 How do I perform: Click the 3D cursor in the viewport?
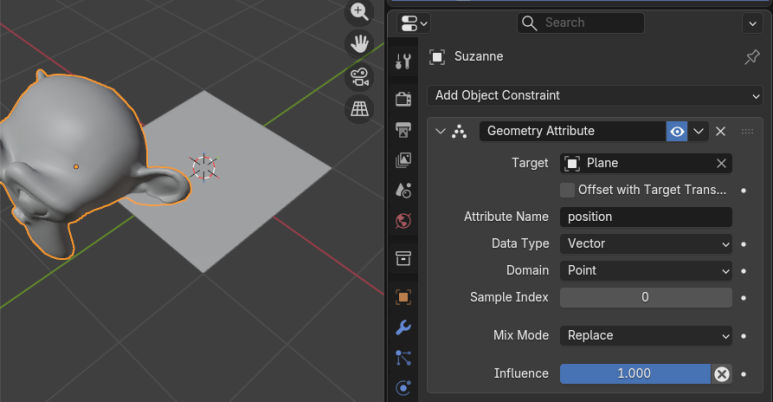[x=204, y=167]
